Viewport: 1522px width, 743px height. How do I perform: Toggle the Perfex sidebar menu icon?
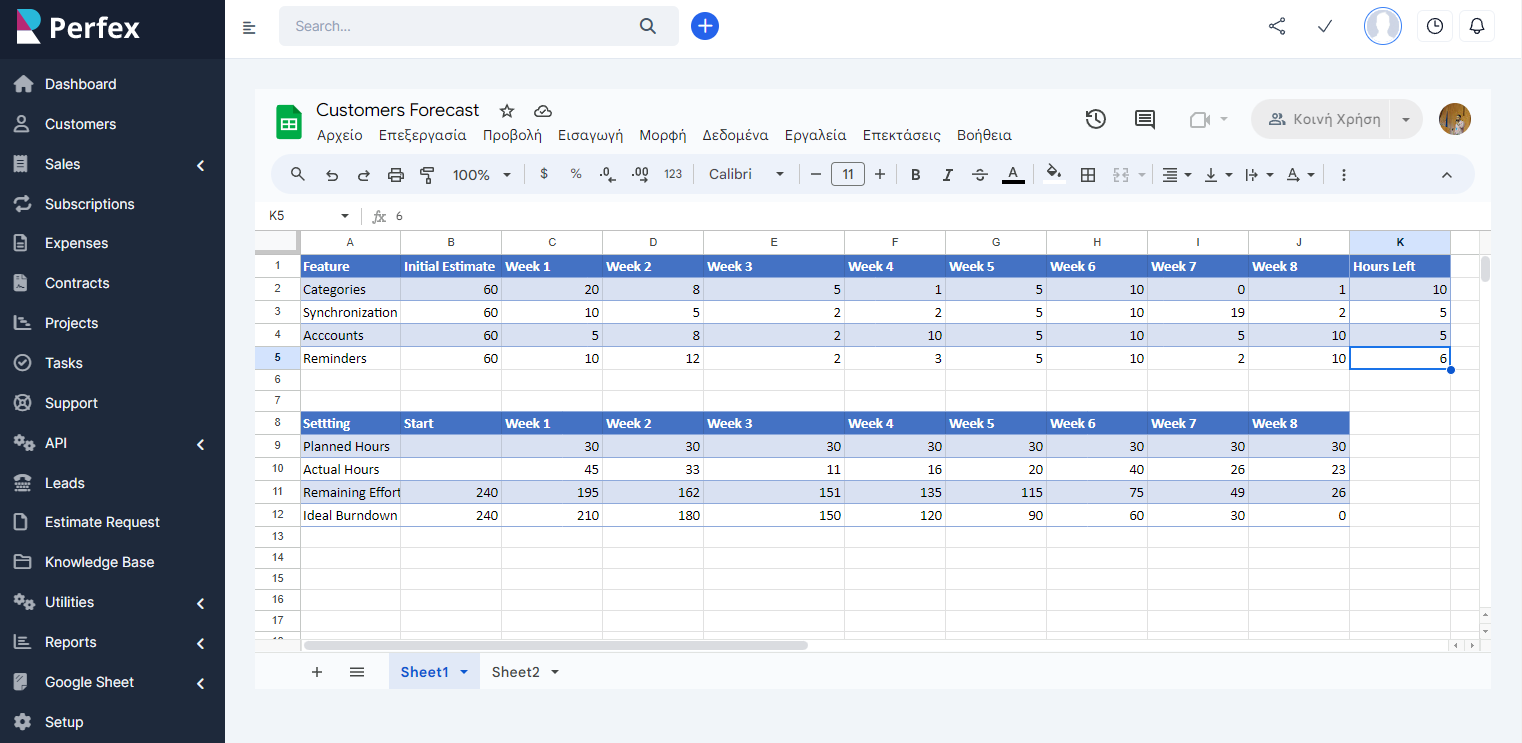(x=250, y=27)
